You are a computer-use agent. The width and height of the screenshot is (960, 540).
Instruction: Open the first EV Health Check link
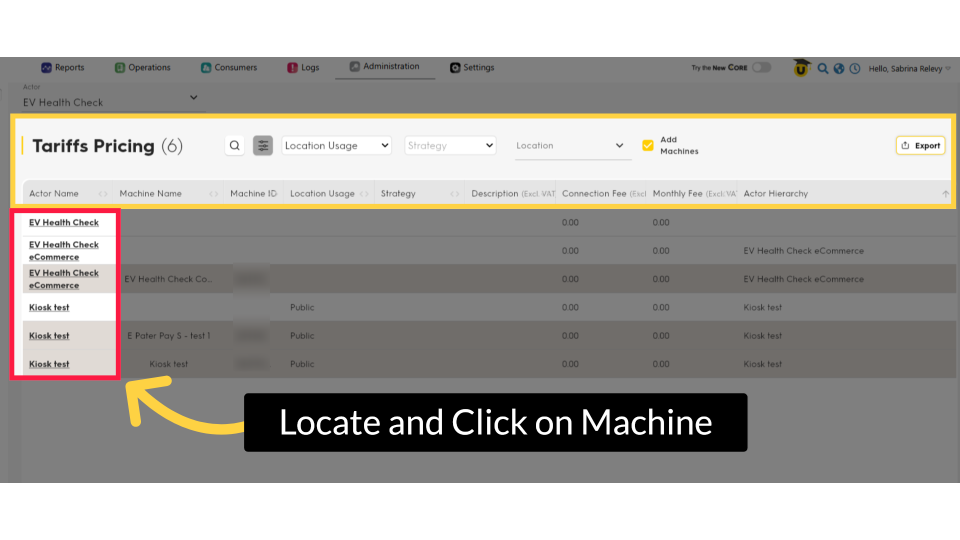point(64,222)
